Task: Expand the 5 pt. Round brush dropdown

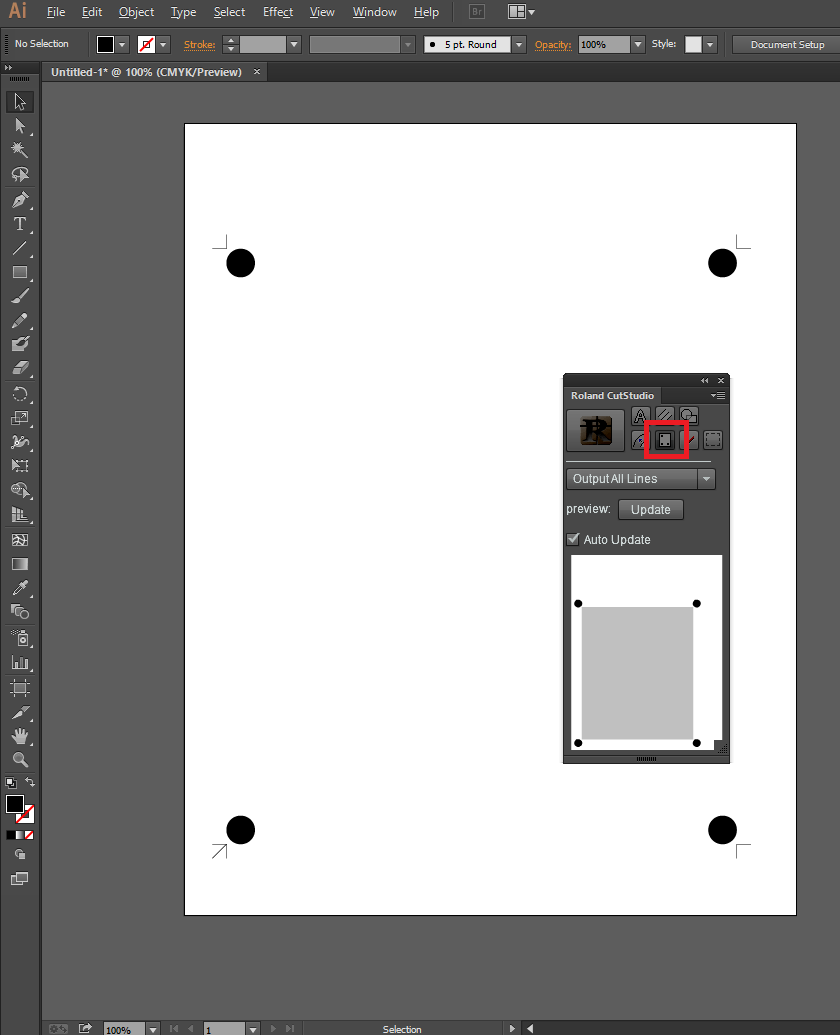Action: 518,45
